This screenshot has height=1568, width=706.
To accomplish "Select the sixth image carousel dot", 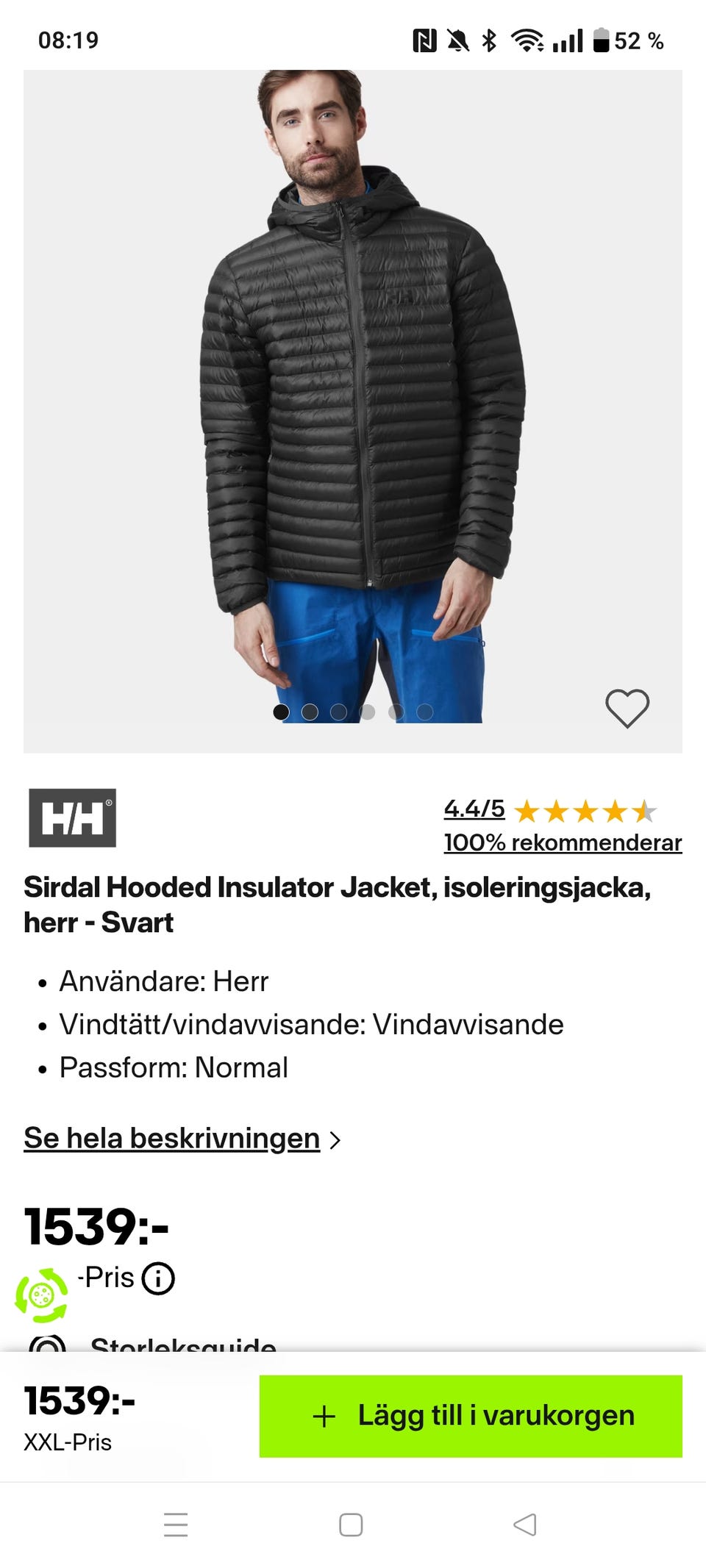I will point(425,712).
